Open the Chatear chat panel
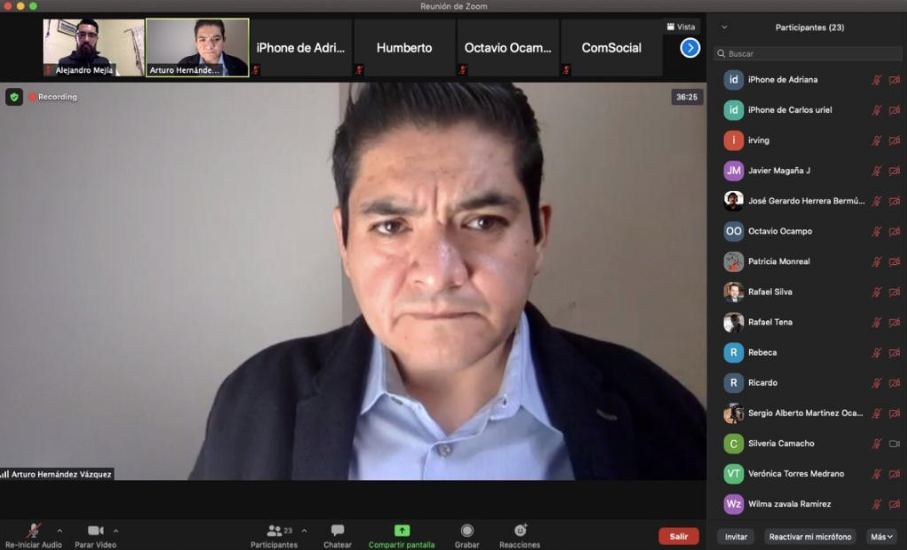The height and width of the screenshot is (550, 907). coord(337,531)
